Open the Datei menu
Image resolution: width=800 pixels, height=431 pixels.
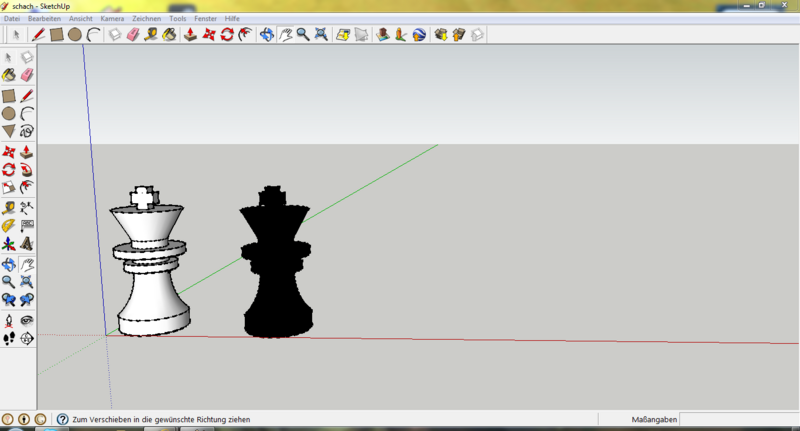point(12,19)
